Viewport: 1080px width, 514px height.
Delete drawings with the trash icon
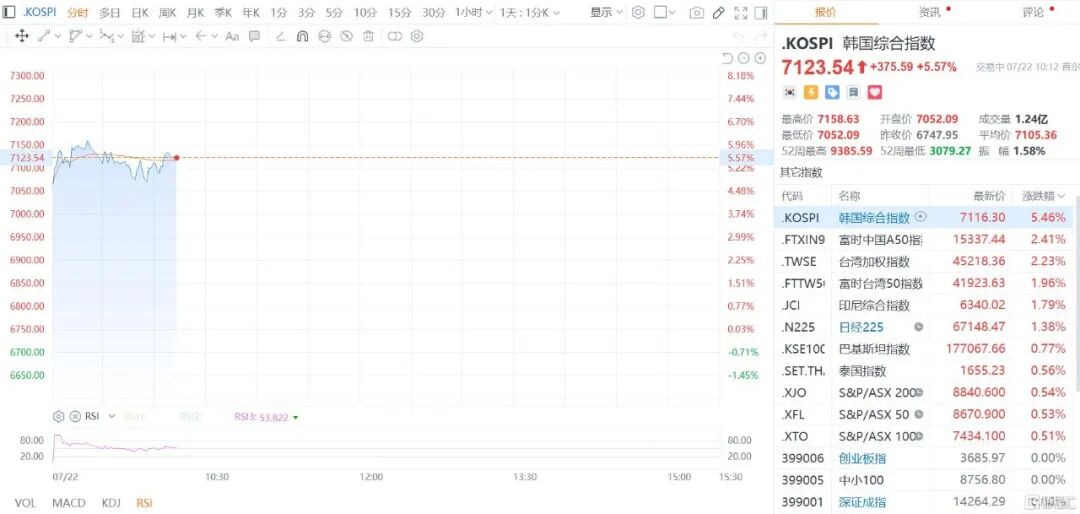(368, 37)
